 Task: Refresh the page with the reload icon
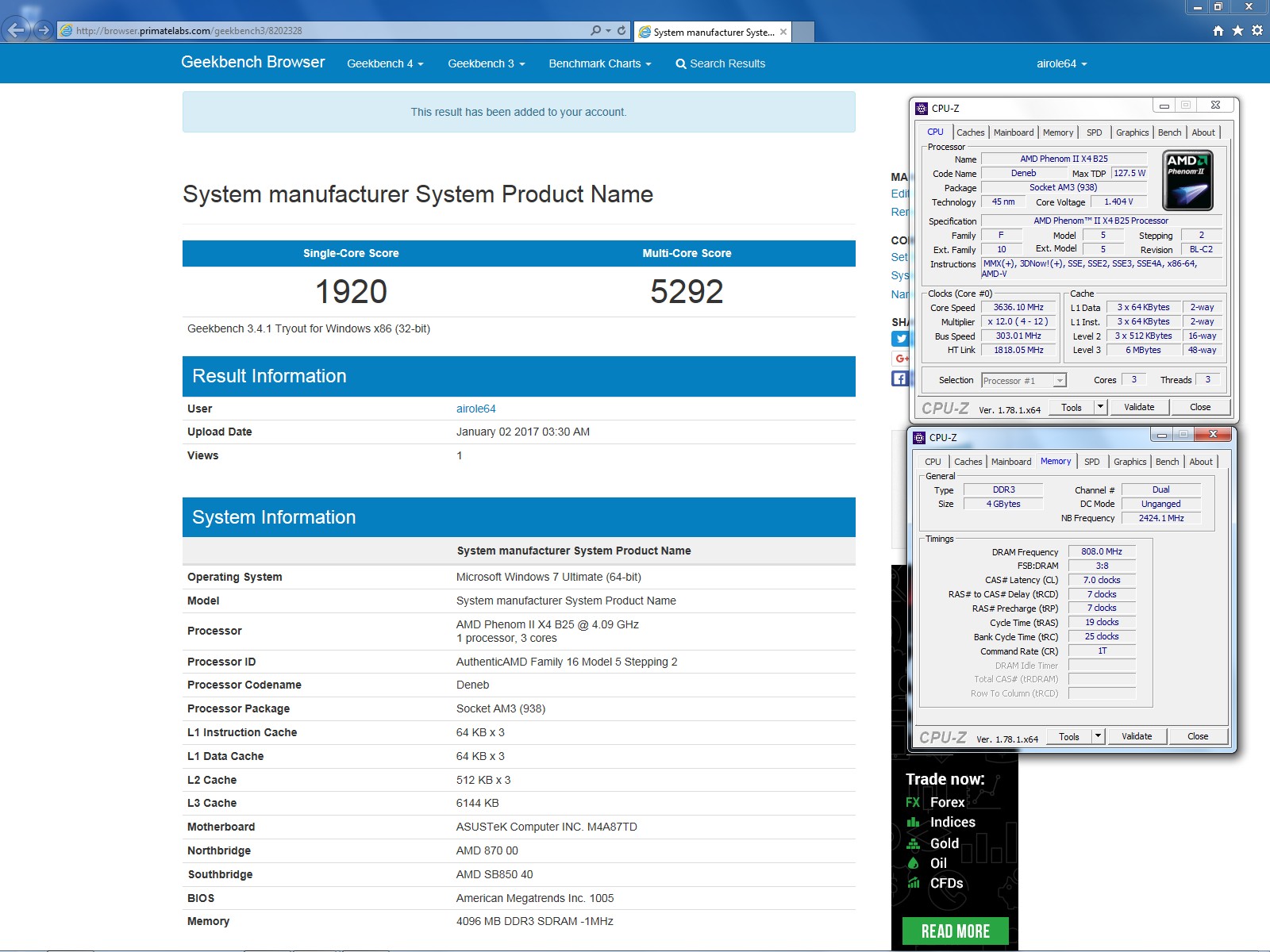pyautogui.click(x=622, y=30)
